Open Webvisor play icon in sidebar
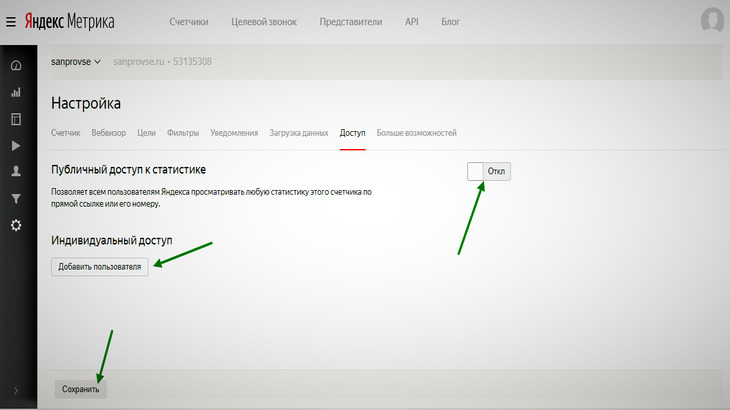The image size is (730, 410). point(16,146)
